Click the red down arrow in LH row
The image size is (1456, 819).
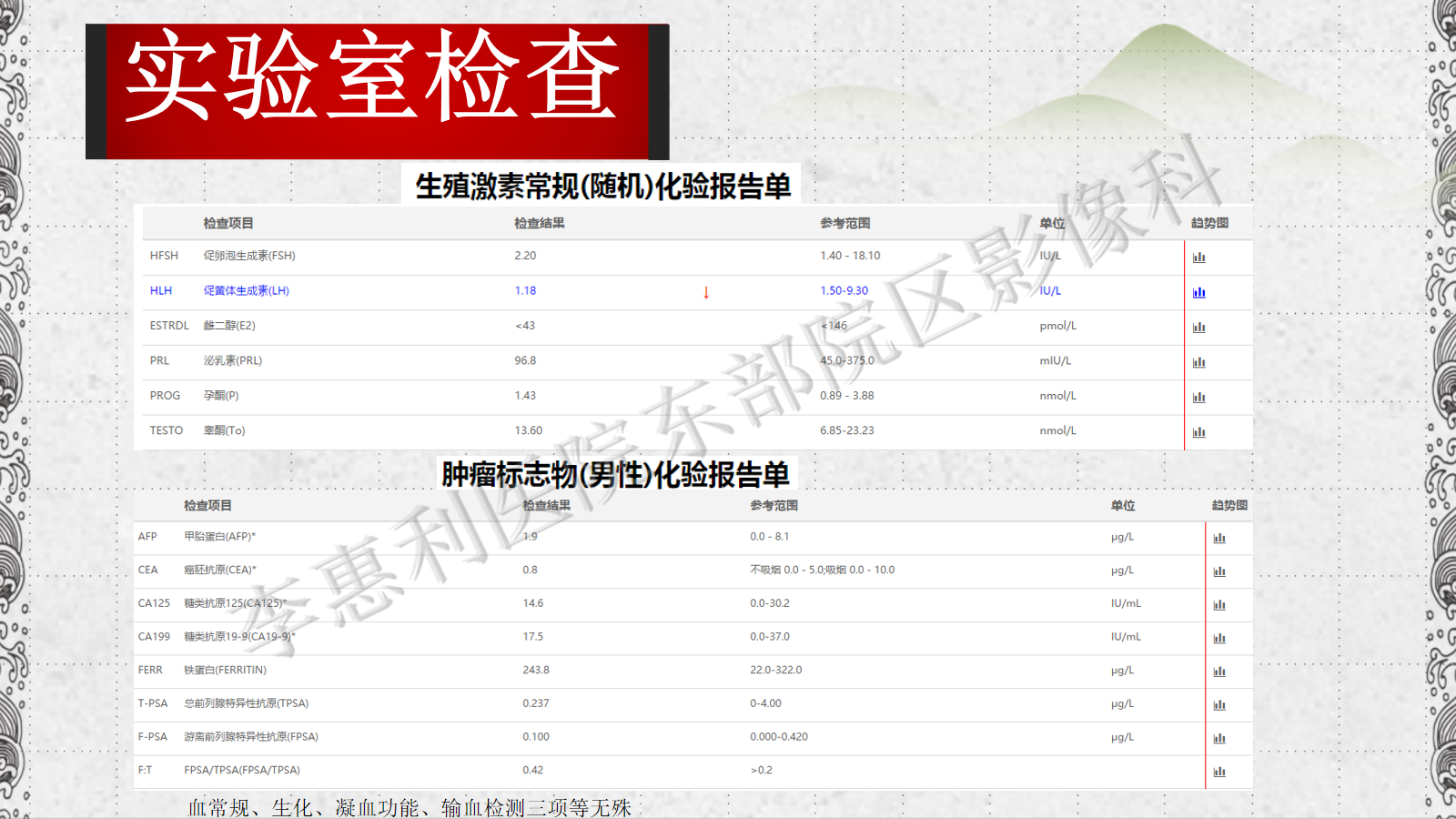tap(706, 292)
